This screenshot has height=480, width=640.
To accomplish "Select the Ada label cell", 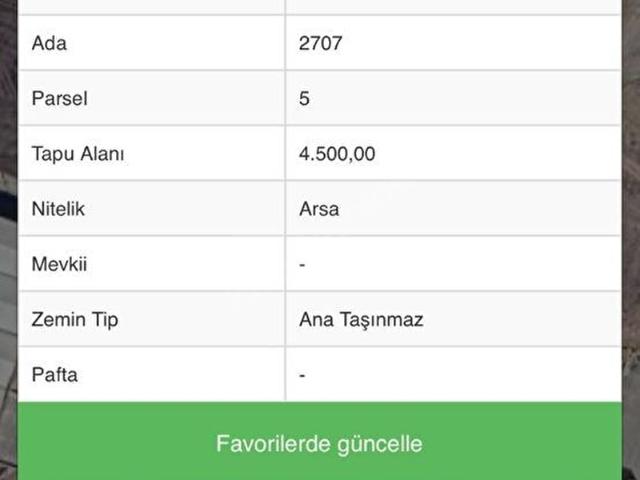I will pyautogui.click(x=150, y=43).
